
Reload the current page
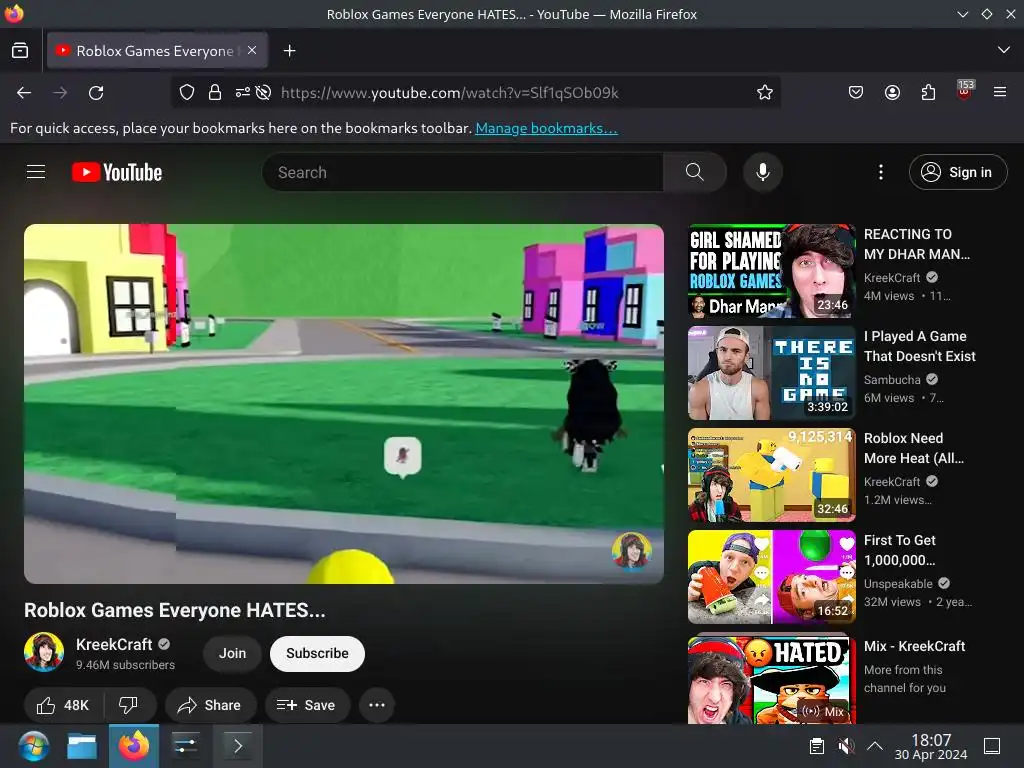click(x=96, y=93)
